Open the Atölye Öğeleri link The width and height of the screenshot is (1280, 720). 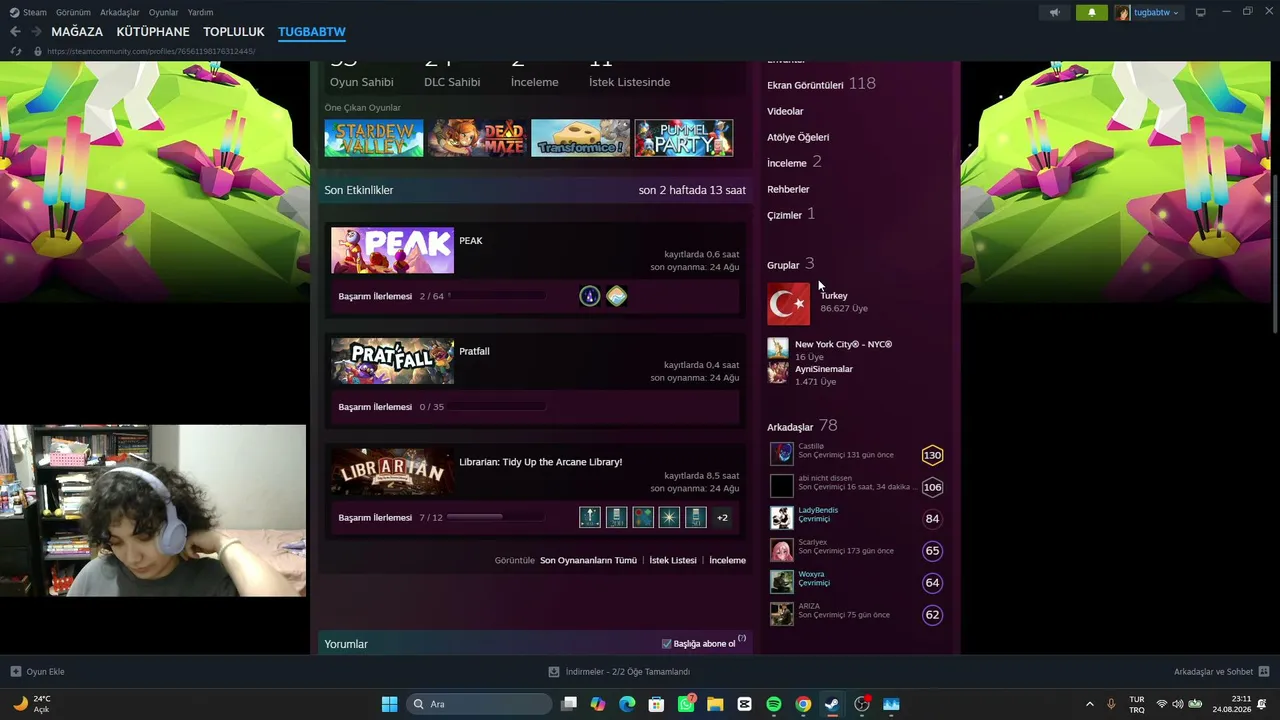click(798, 137)
